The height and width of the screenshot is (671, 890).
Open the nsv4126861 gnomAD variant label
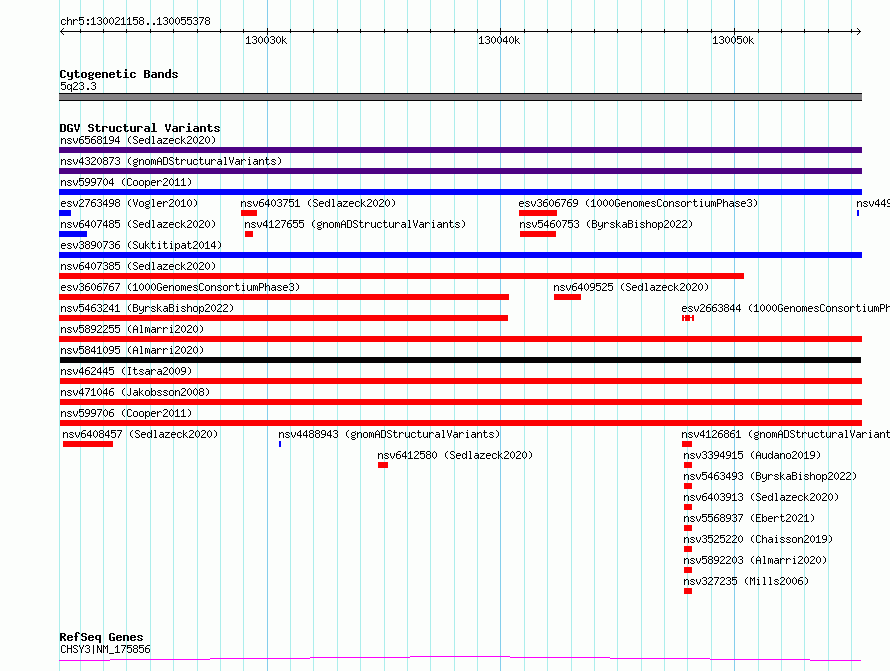[x=786, y=434]
